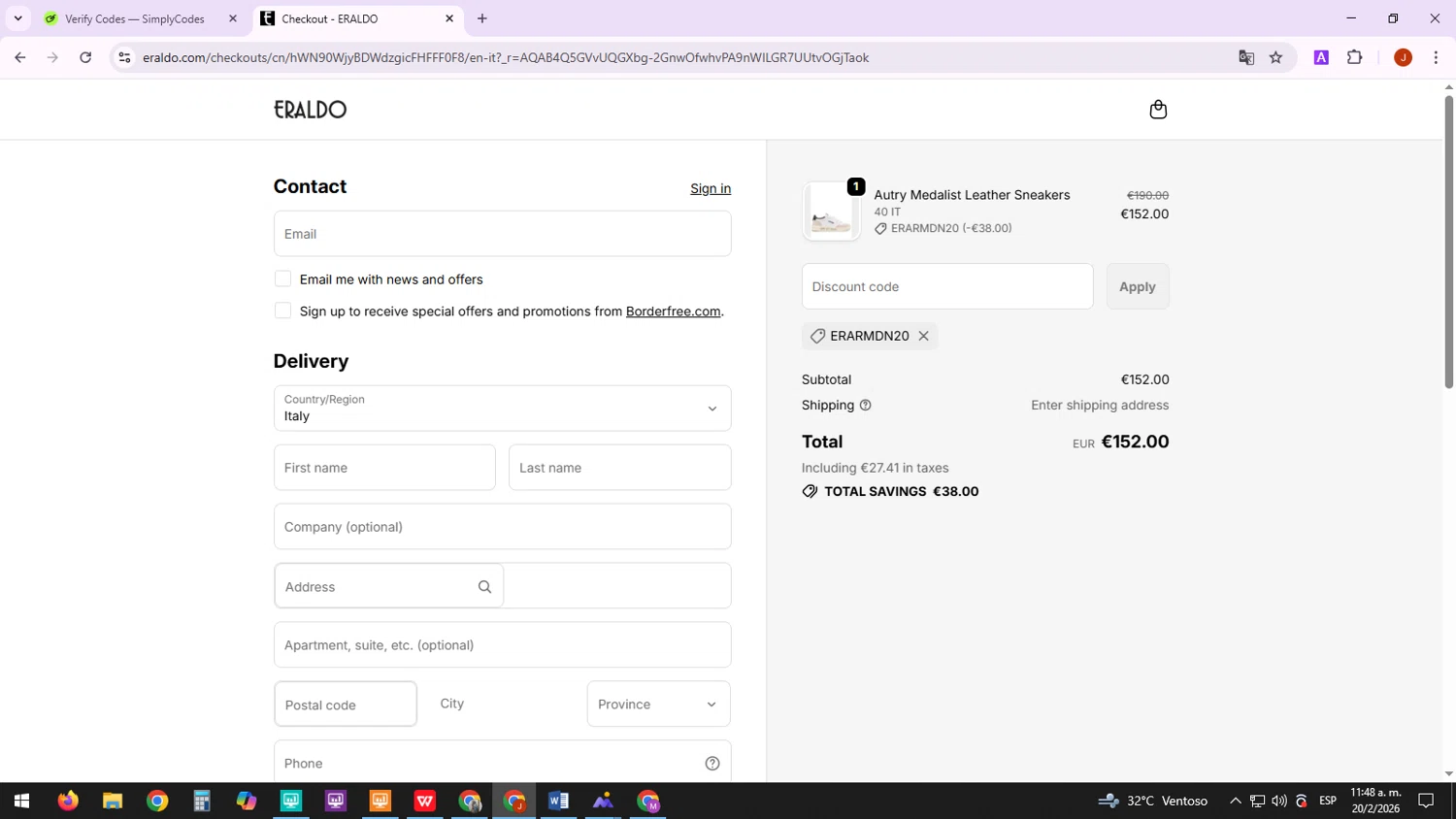Open the Chrome profile avatar
Screen dimensions: 1456x819
tap(1403, 57)
